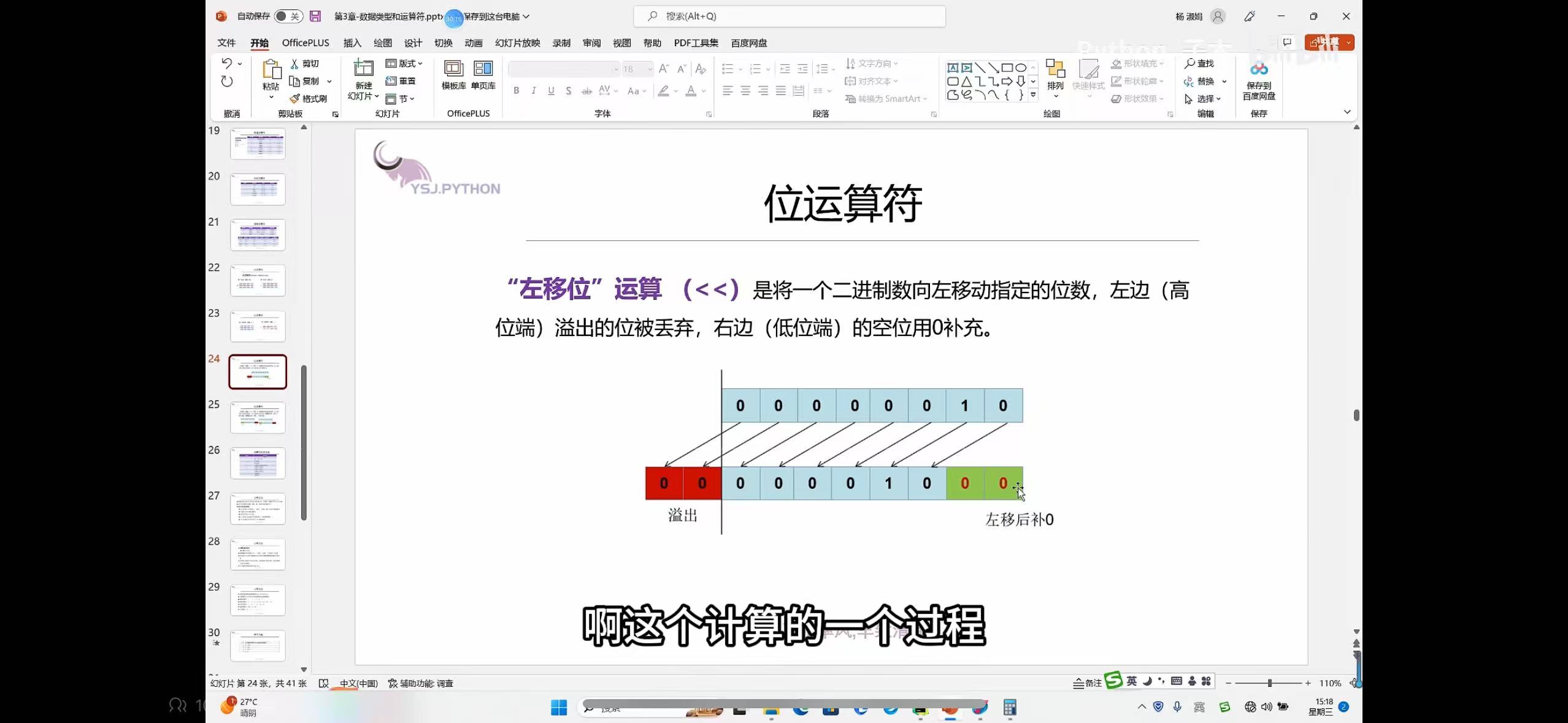This screenshot has width=1568, height=723.
Task: Click the Format Painter brush icon
Action: [x=294, y=99]
